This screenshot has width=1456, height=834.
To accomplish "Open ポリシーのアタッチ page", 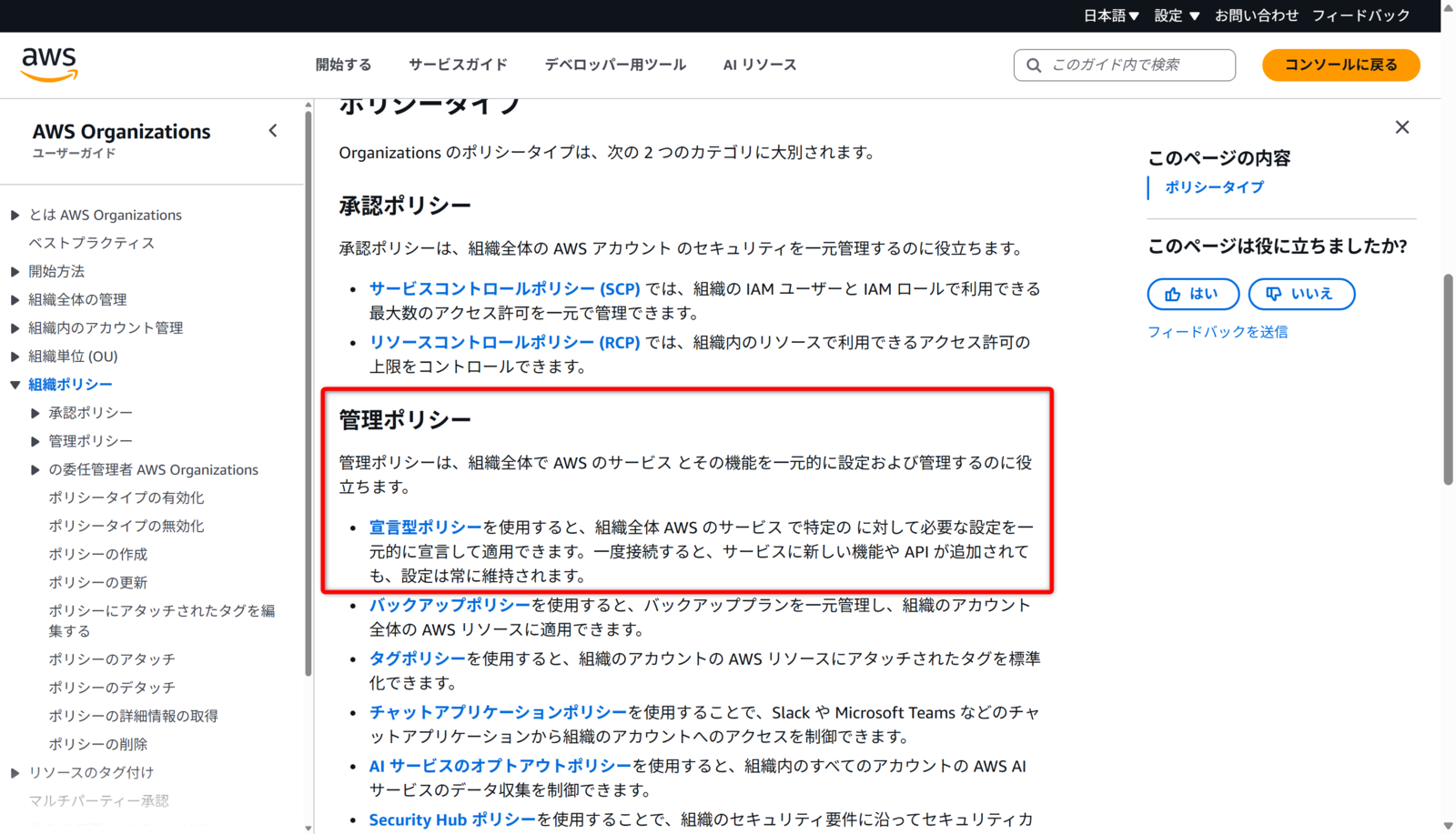I will point(111,658).
